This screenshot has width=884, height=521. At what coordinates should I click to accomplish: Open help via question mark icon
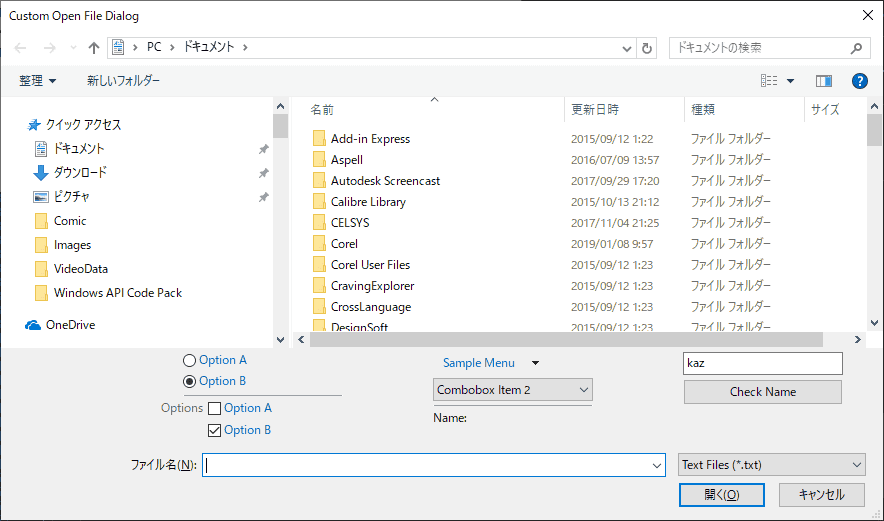click(x=859, y=81)
